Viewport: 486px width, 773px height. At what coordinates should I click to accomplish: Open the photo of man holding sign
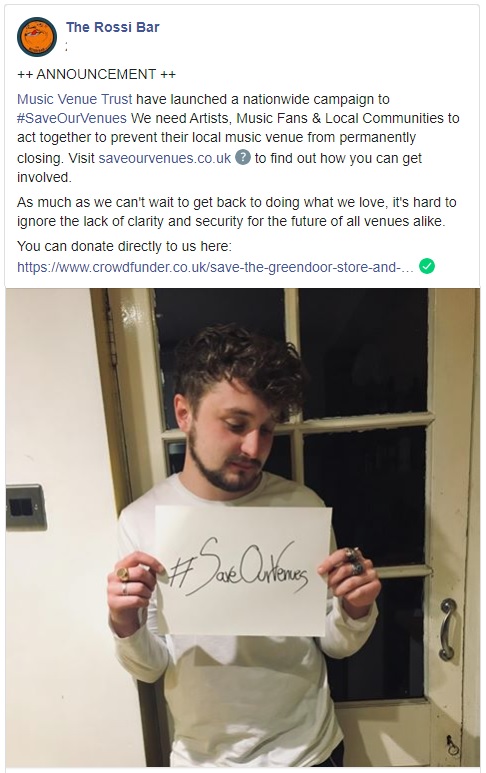tap(243, 527)
